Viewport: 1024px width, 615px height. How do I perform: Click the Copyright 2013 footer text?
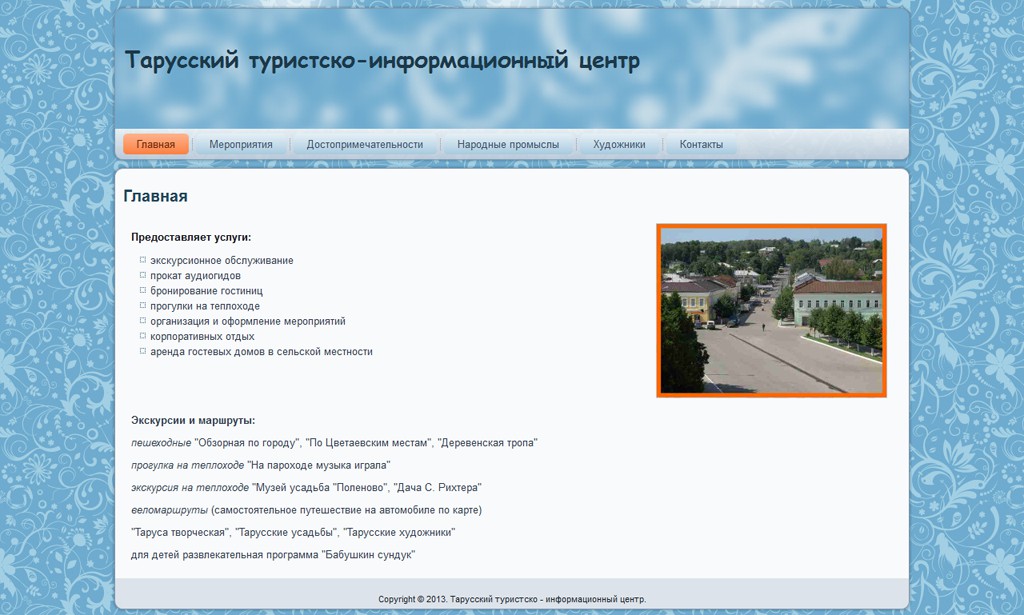512,599
